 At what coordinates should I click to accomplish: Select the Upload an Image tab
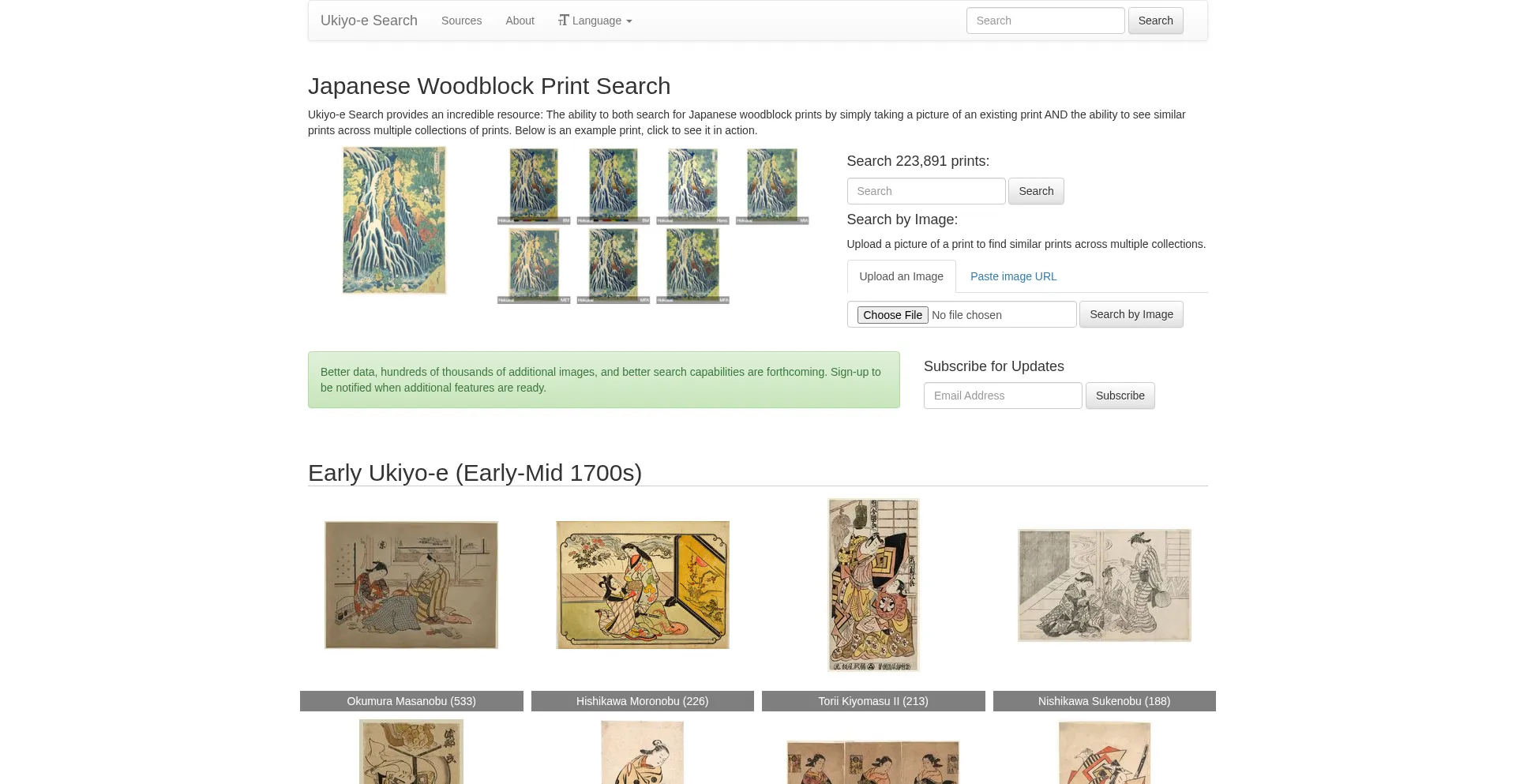coord(901,276)
